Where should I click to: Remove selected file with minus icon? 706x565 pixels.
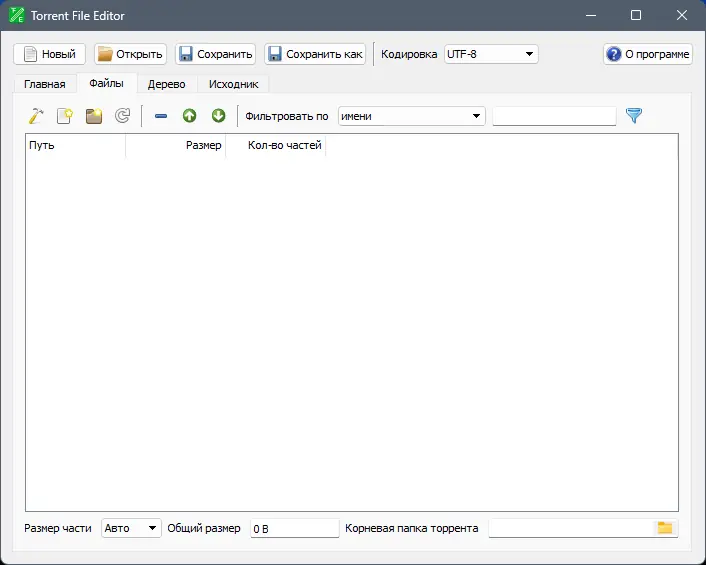coord(161,116)
